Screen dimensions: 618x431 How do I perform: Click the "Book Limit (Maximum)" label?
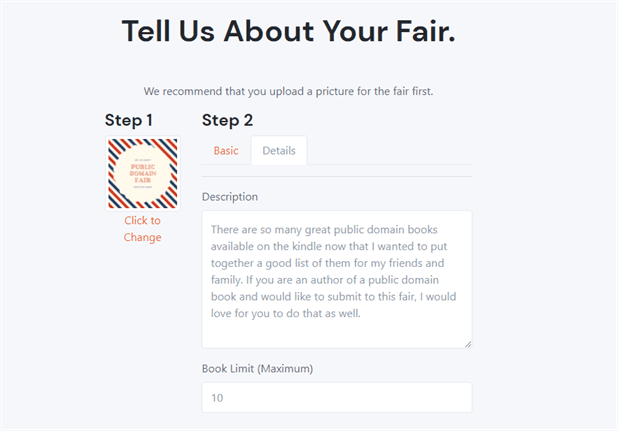(257, 368)
